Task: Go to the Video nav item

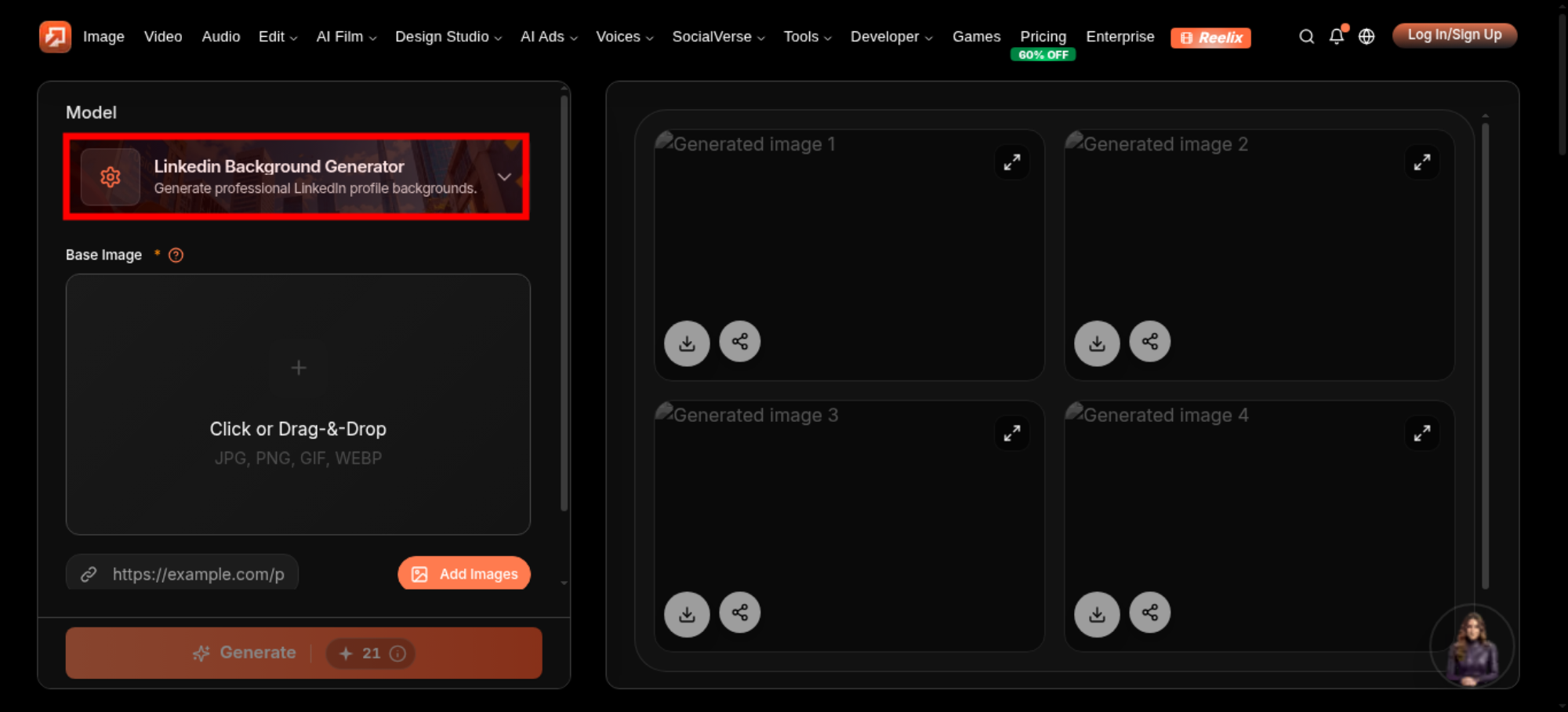Action: point(163,37)
